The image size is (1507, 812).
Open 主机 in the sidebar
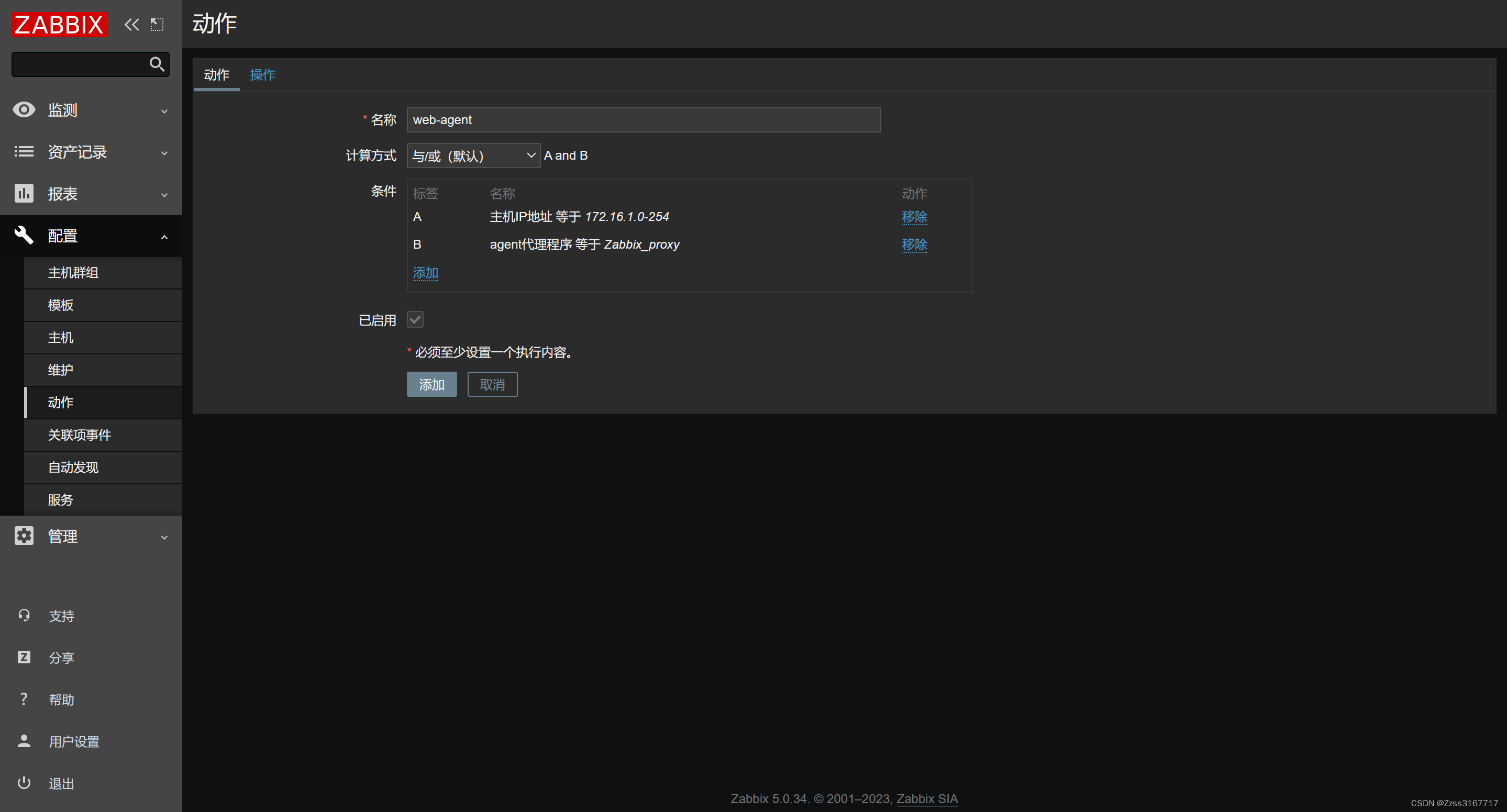[103, 338]
